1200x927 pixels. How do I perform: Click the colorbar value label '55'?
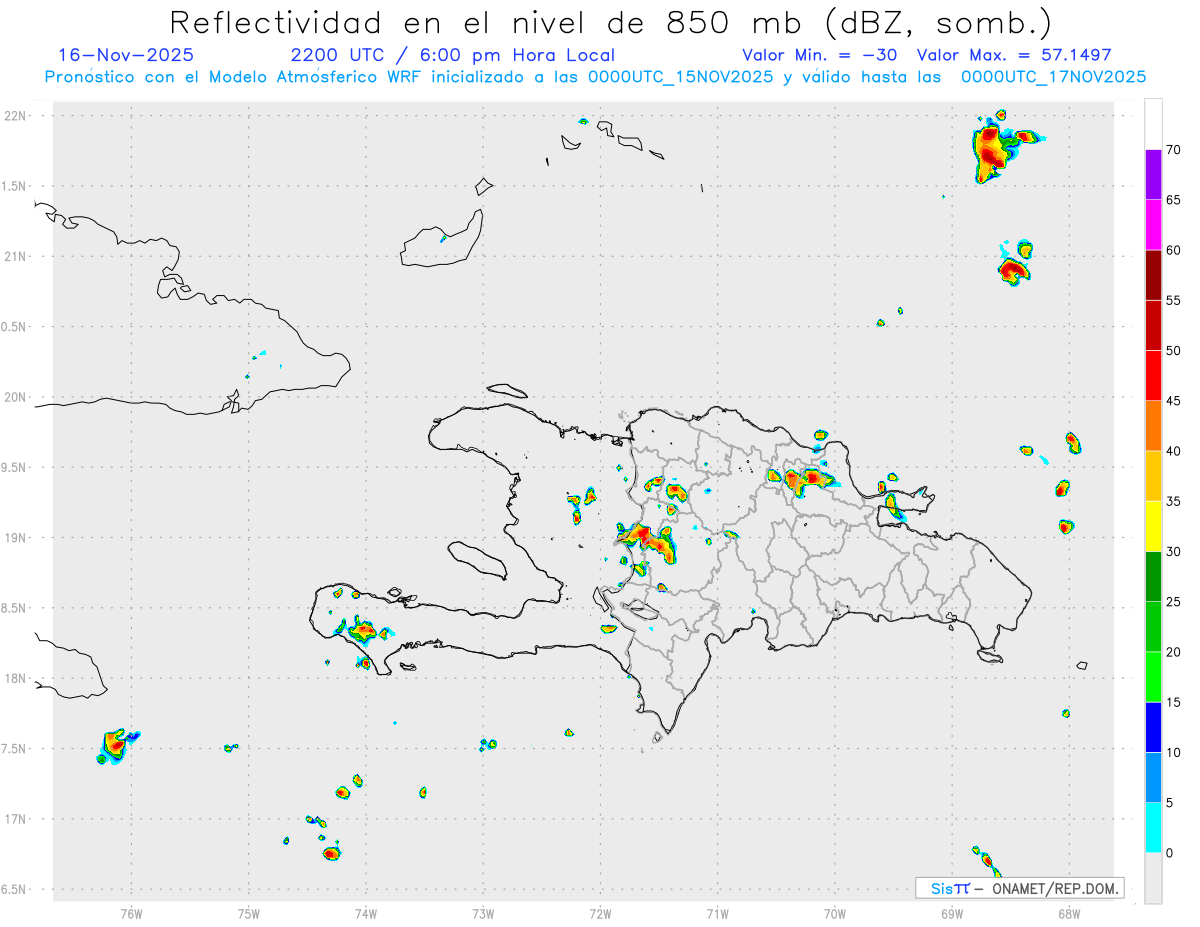1174,301
